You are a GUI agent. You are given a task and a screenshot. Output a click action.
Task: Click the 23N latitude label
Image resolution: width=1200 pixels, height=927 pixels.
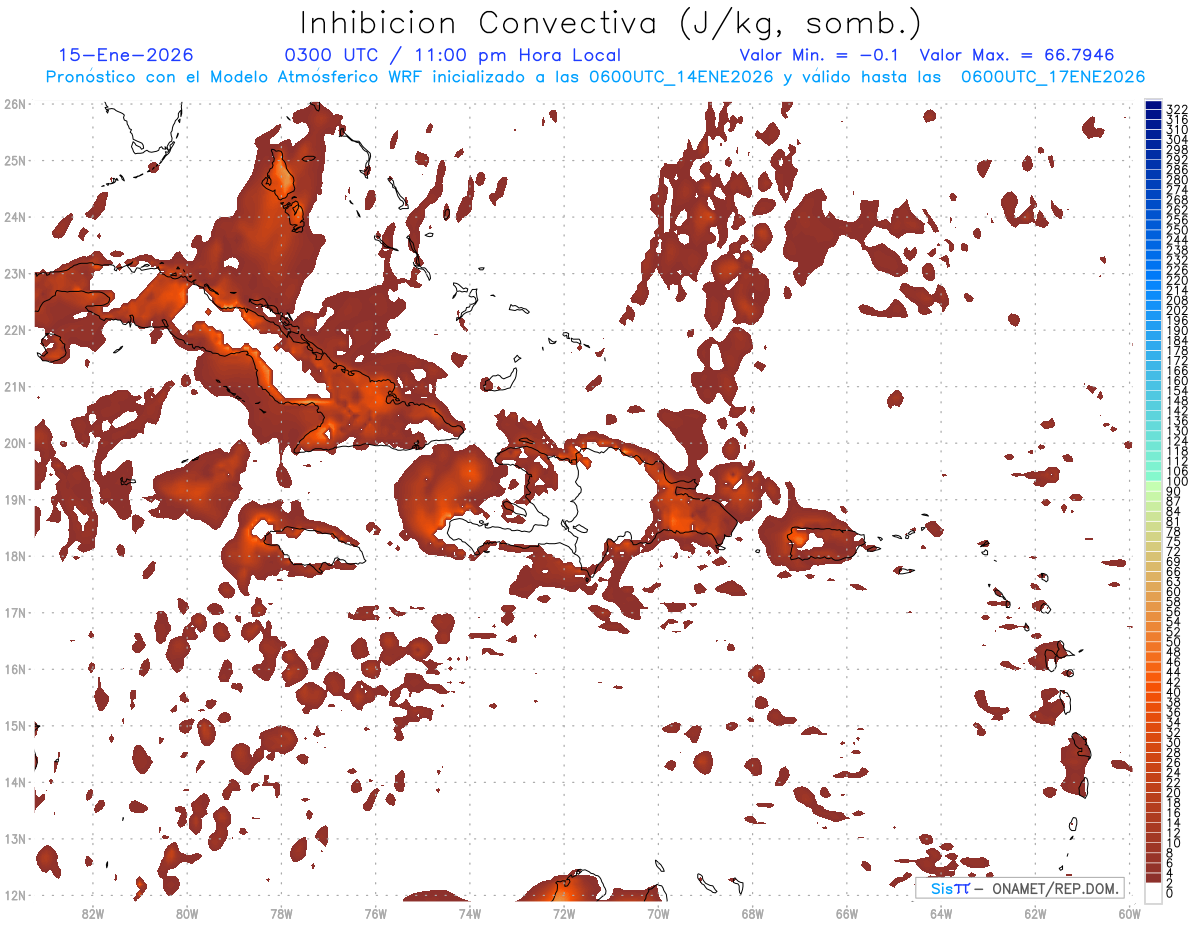[x=15, y=273]
